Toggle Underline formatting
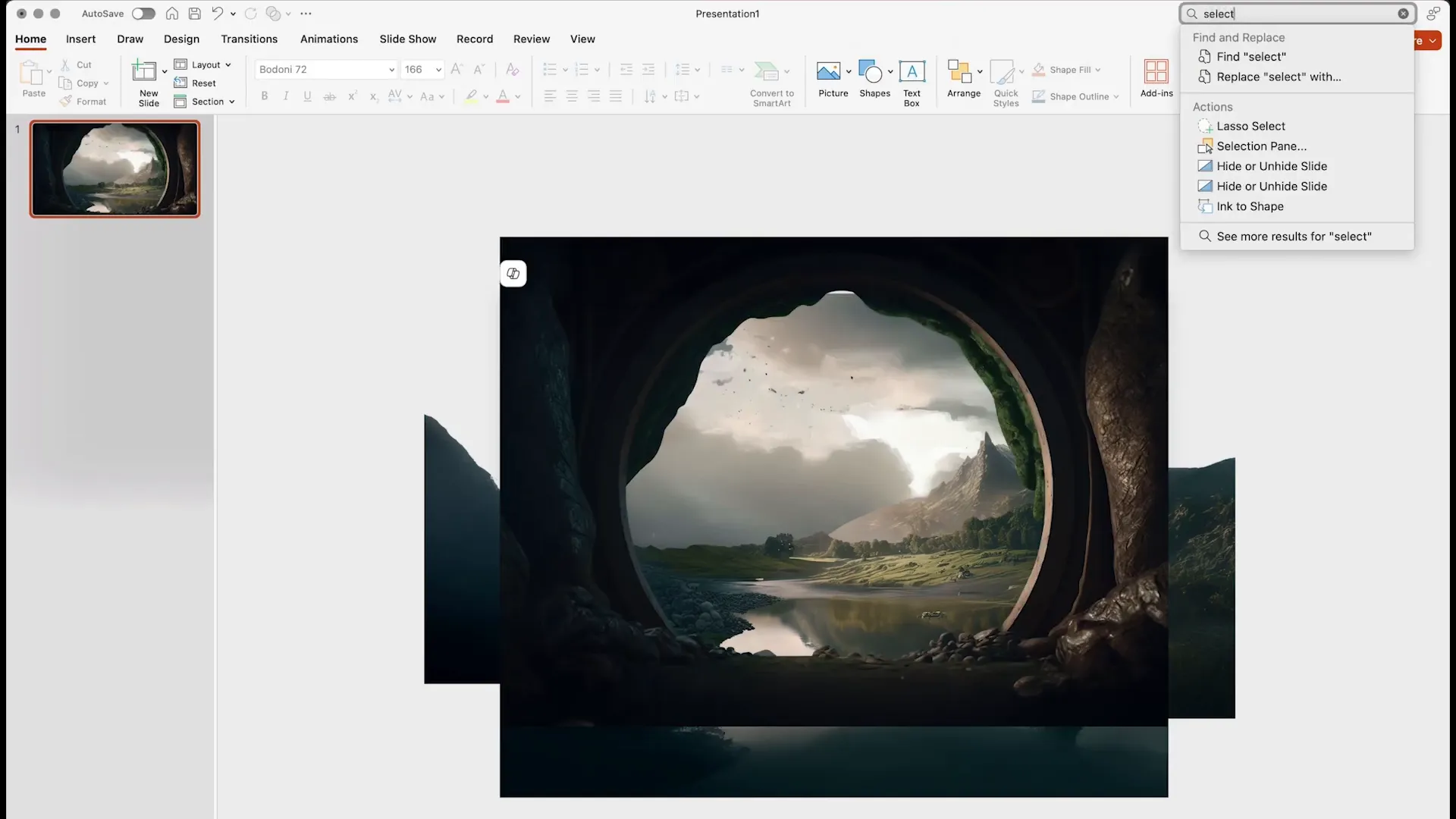 (307, 96)
